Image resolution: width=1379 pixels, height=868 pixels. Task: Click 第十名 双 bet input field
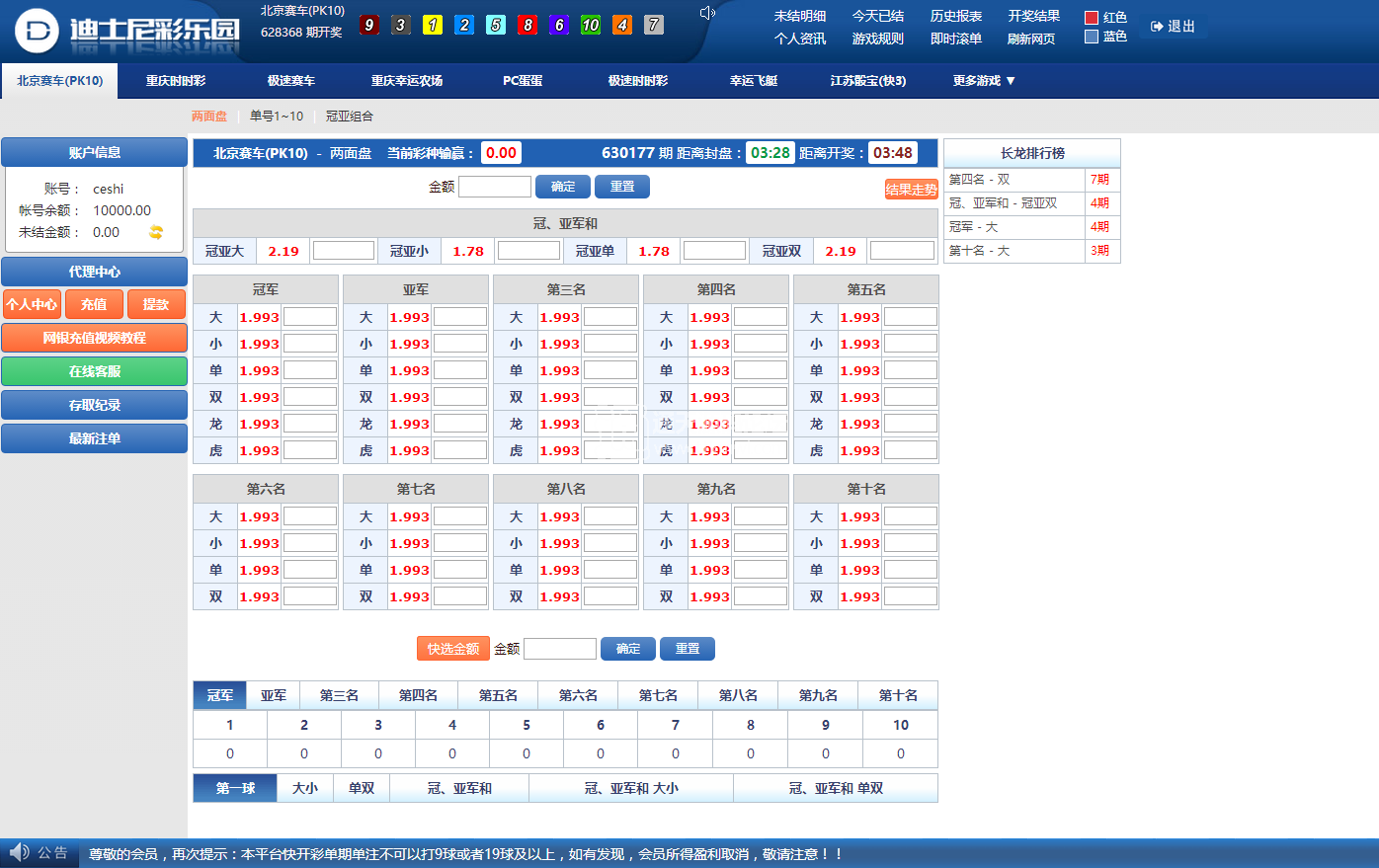(x=911, y=596)
